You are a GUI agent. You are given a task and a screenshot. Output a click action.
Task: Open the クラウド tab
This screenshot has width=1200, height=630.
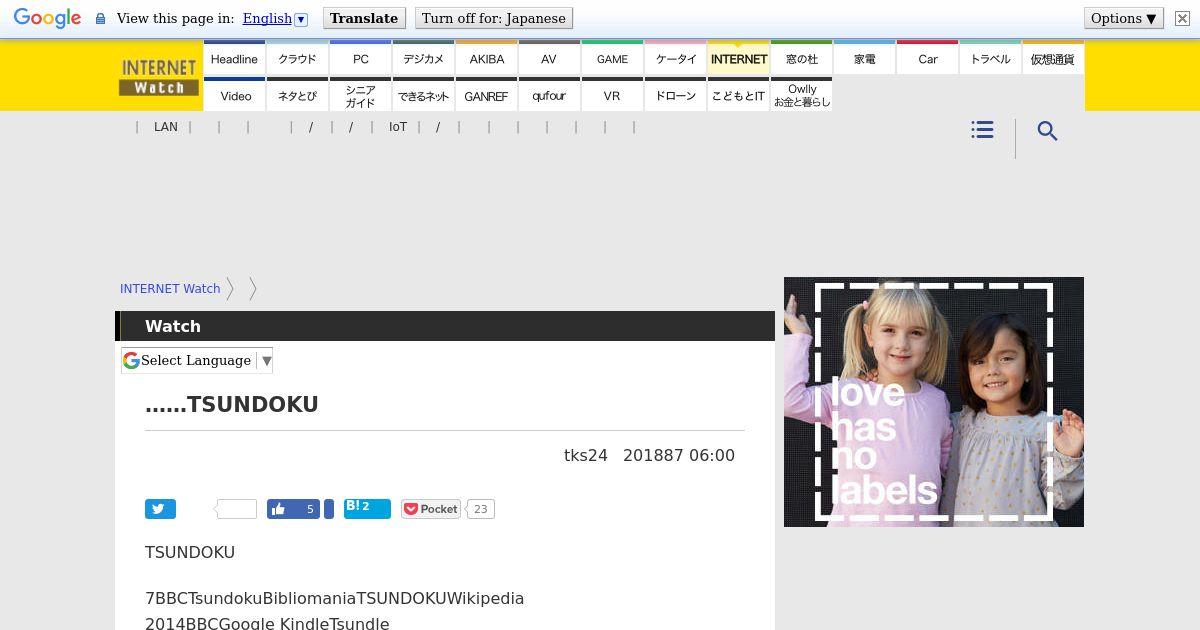click(x=297, y=58)
